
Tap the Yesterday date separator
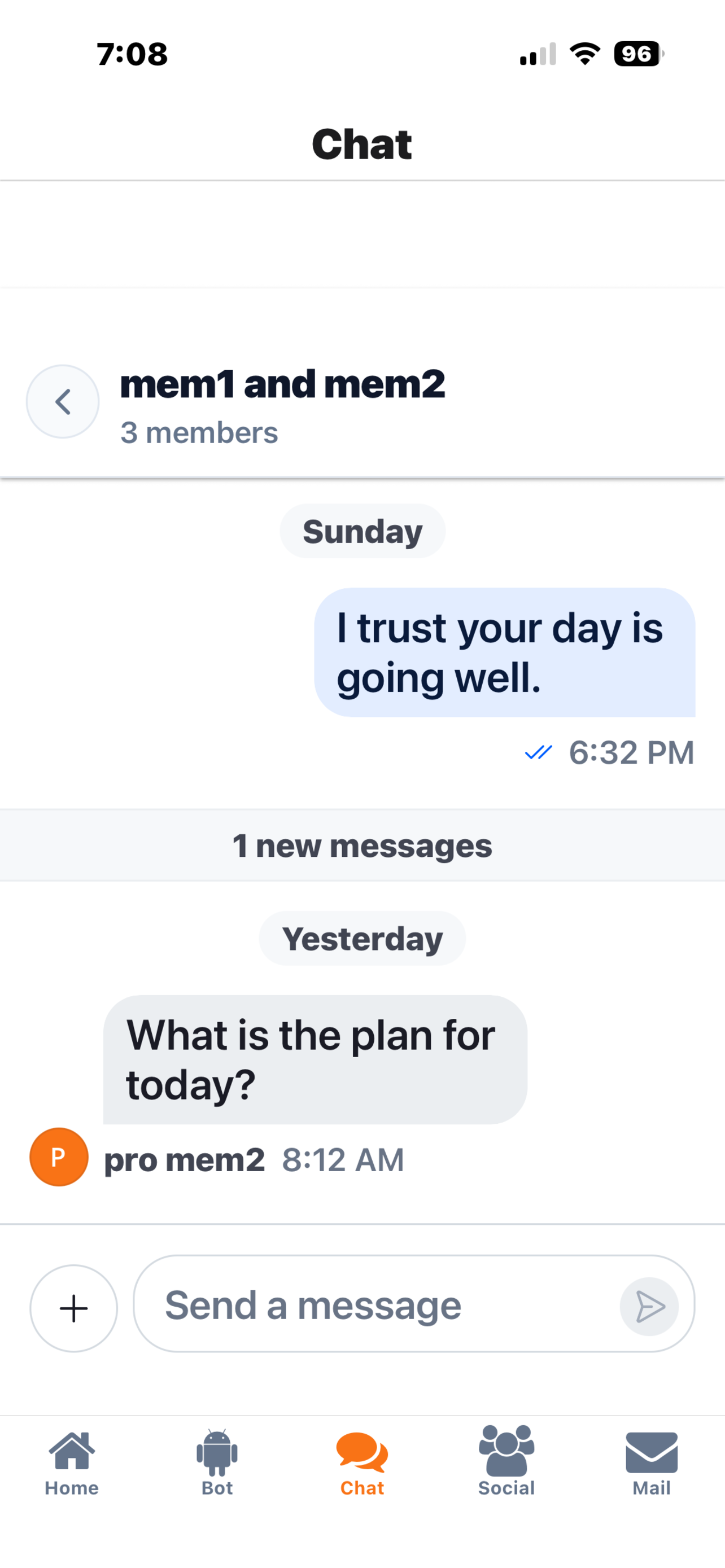[362, 939]
